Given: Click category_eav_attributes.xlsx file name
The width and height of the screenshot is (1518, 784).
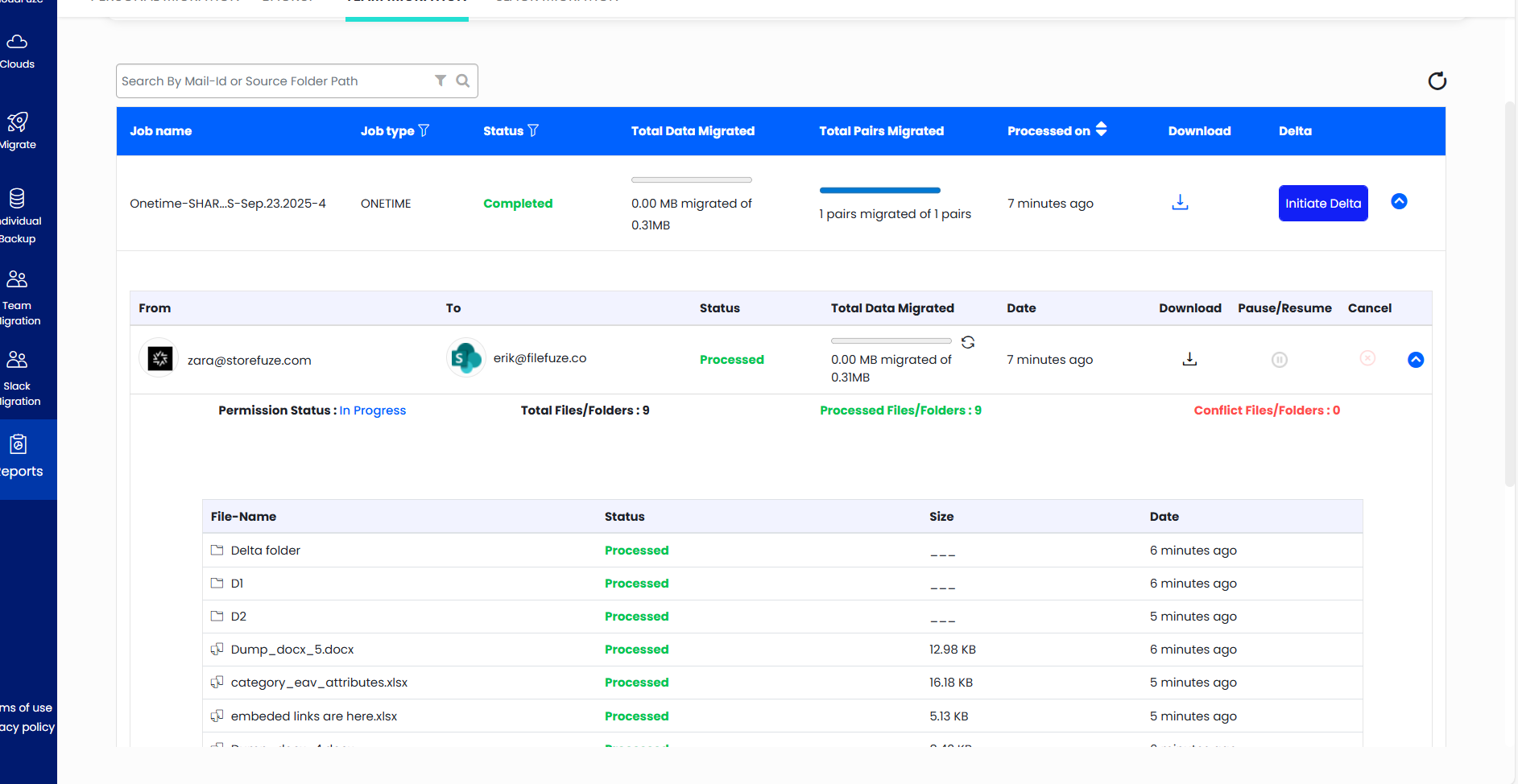Looking at the screenshot, I should coord(320,682).
